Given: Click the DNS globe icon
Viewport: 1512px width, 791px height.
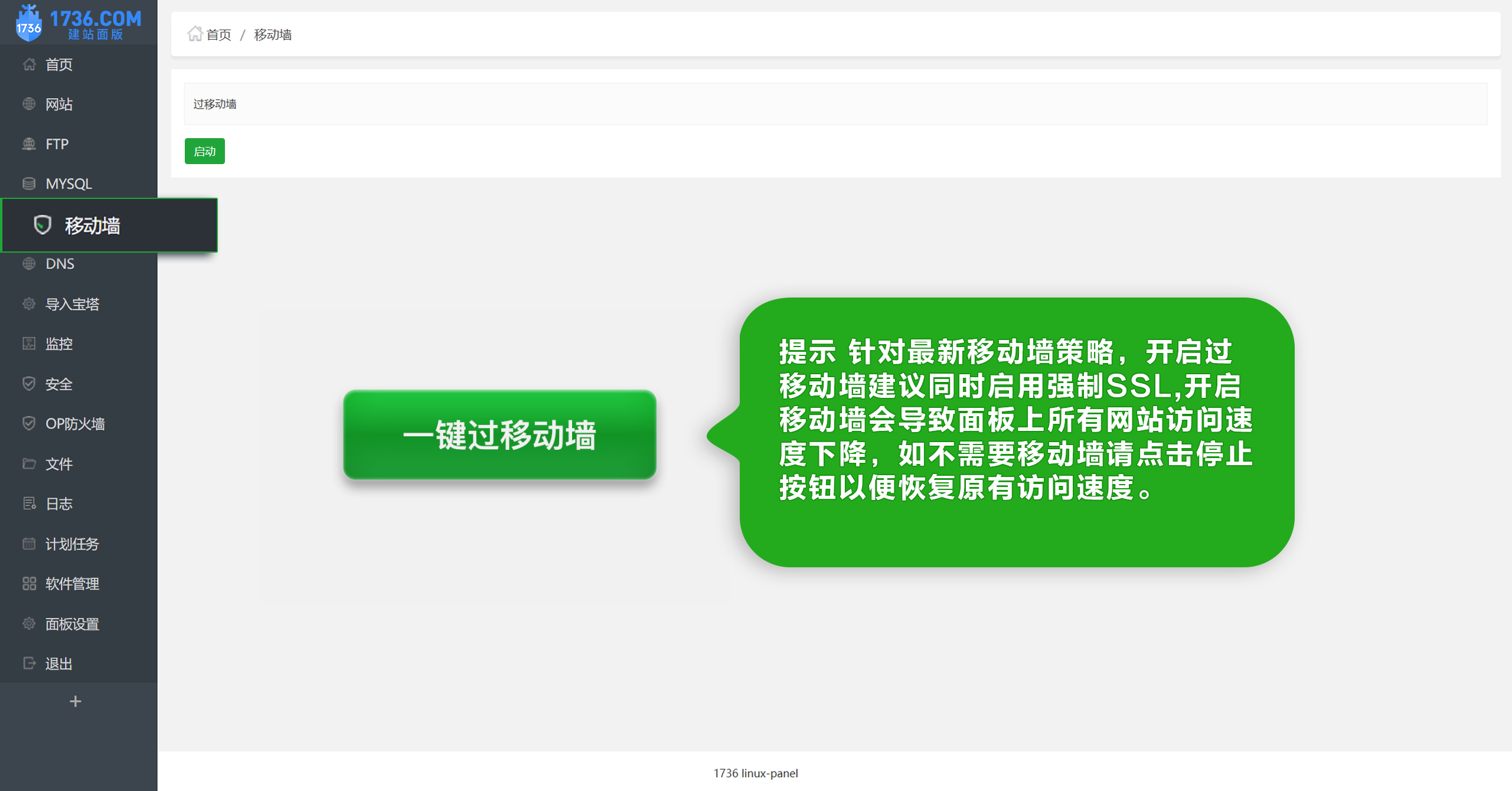Looking at the screenshot, I should (29, 263).
